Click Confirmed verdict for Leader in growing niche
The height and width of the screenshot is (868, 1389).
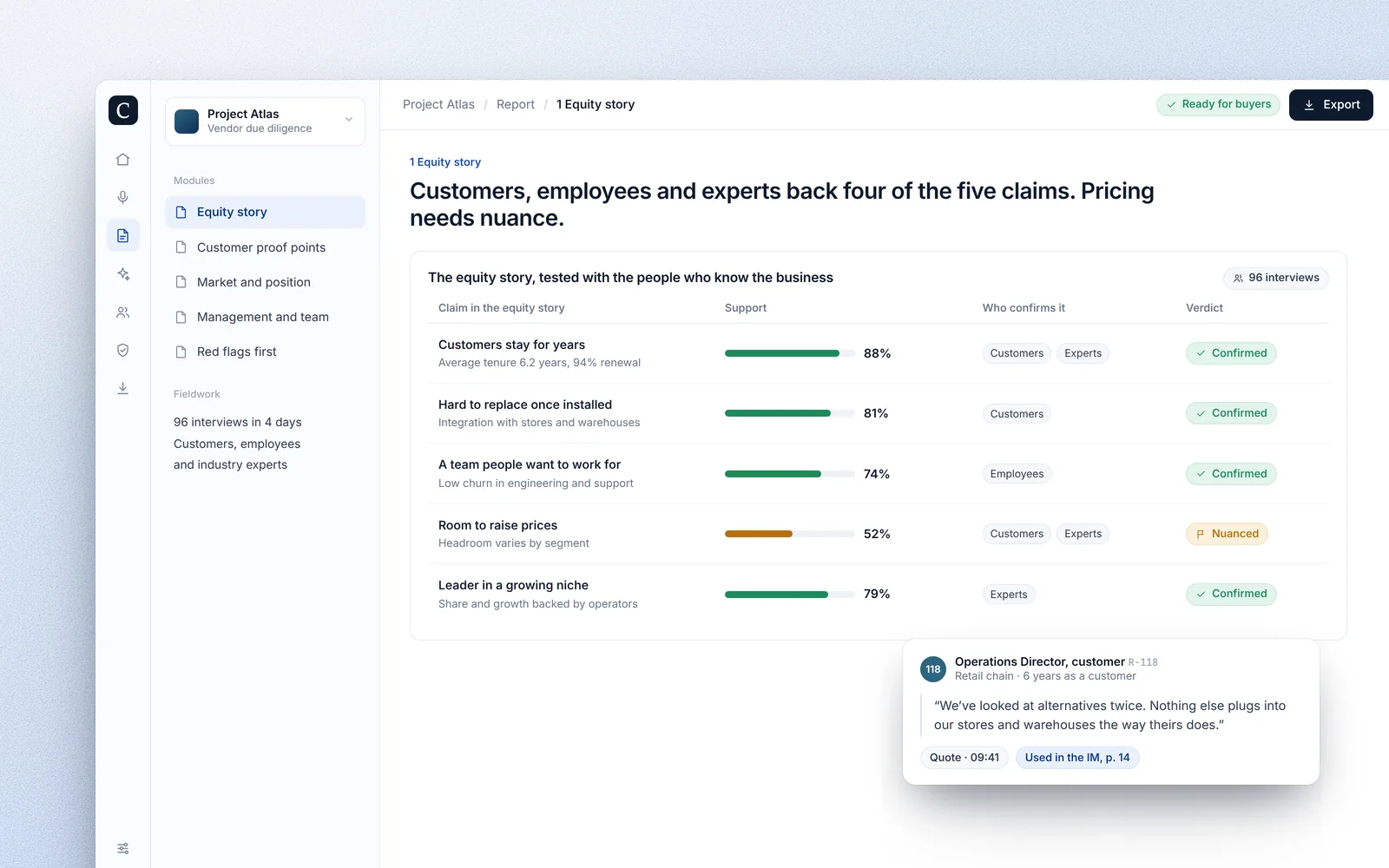pos(1231,594)
